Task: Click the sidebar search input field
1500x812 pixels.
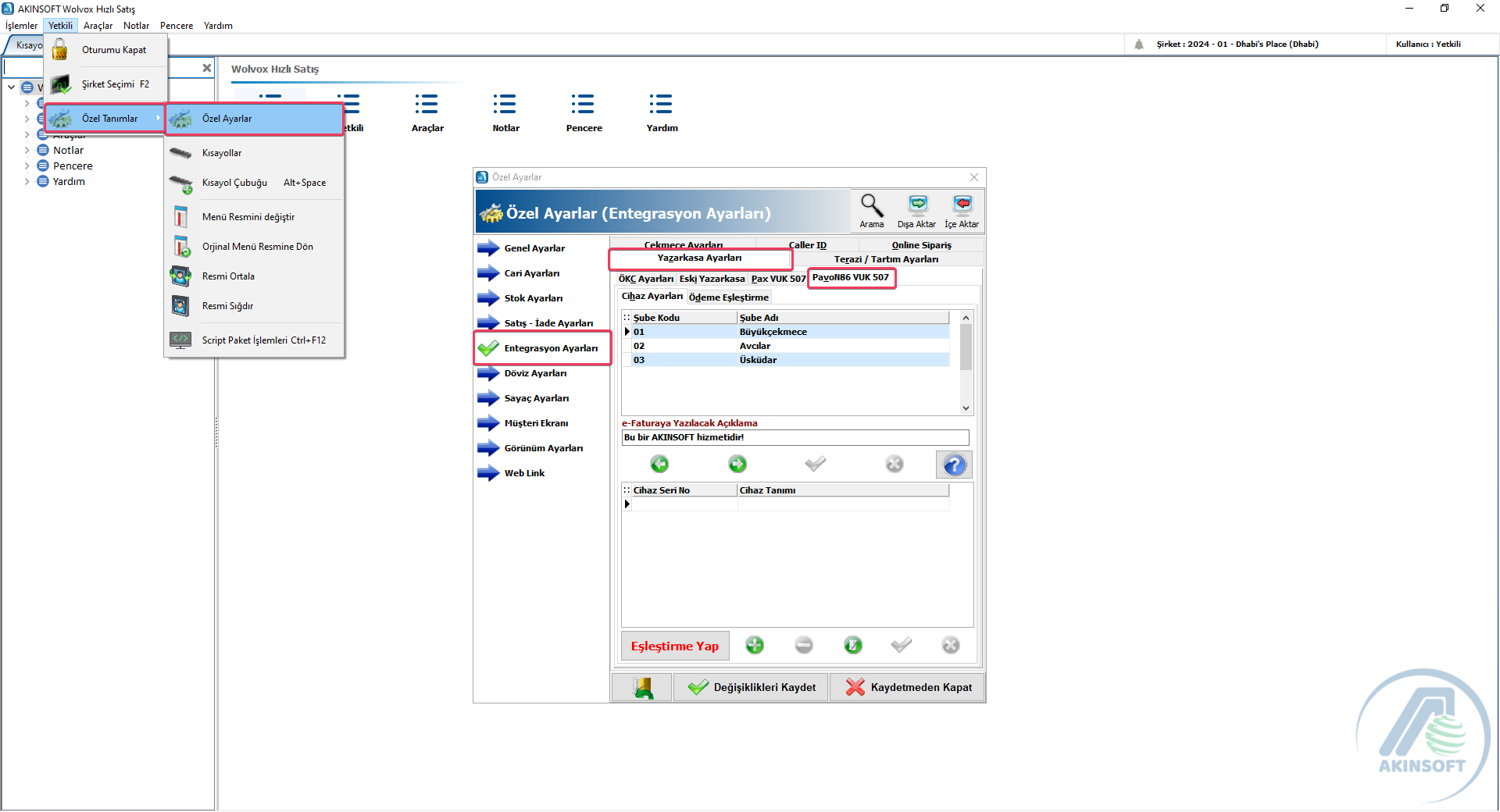Action: [x=102, y=68]
